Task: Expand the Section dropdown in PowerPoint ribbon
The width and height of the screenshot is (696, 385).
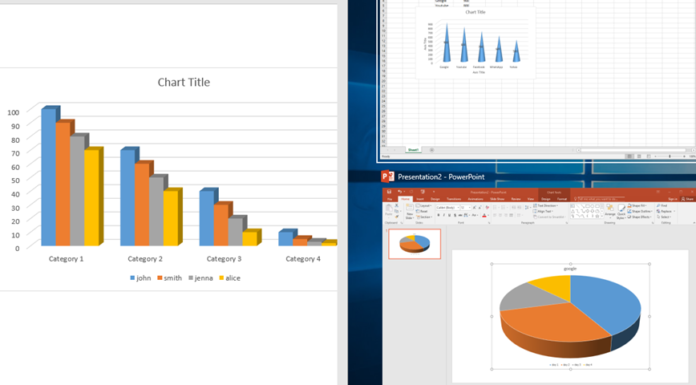Action: (424, 217)
